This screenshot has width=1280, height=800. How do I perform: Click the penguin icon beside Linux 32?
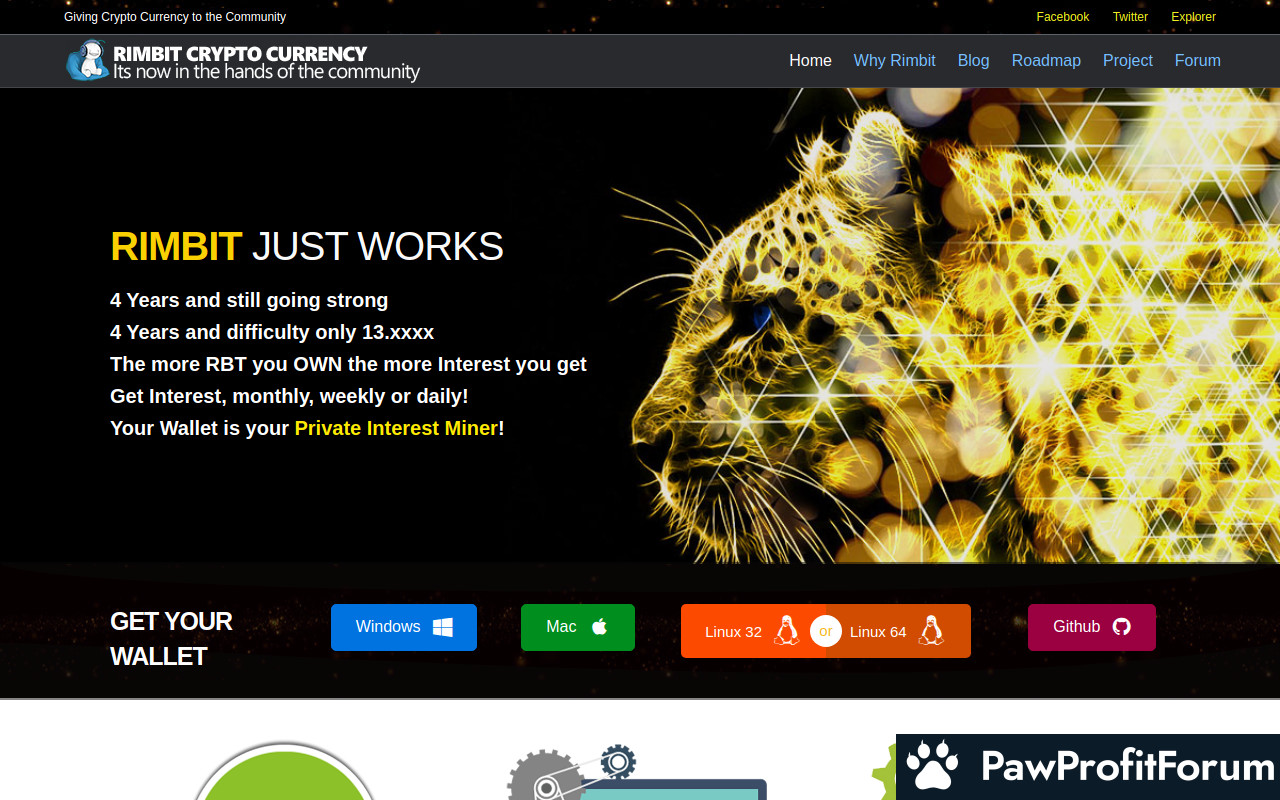(786, 631)
